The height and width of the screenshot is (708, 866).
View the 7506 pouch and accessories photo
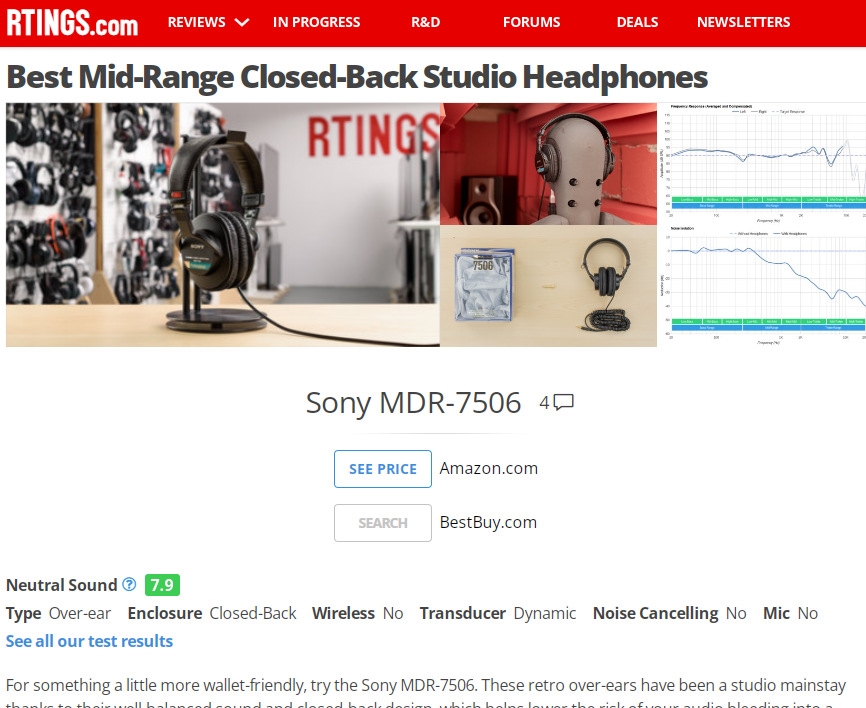pyautogui.click(x=548, y=286)
